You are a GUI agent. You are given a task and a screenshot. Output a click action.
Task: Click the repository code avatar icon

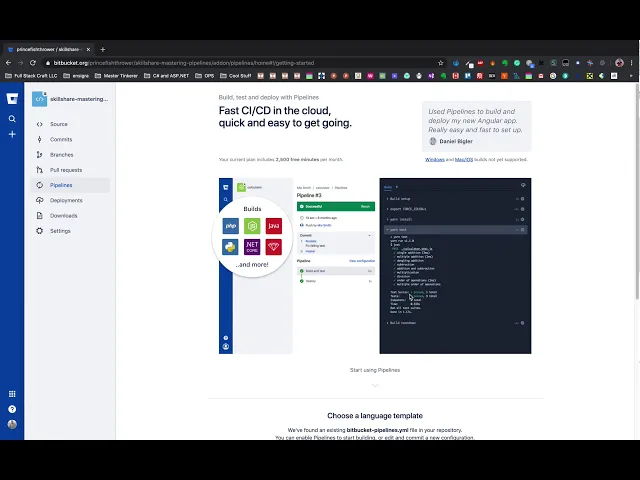point(40,99)
